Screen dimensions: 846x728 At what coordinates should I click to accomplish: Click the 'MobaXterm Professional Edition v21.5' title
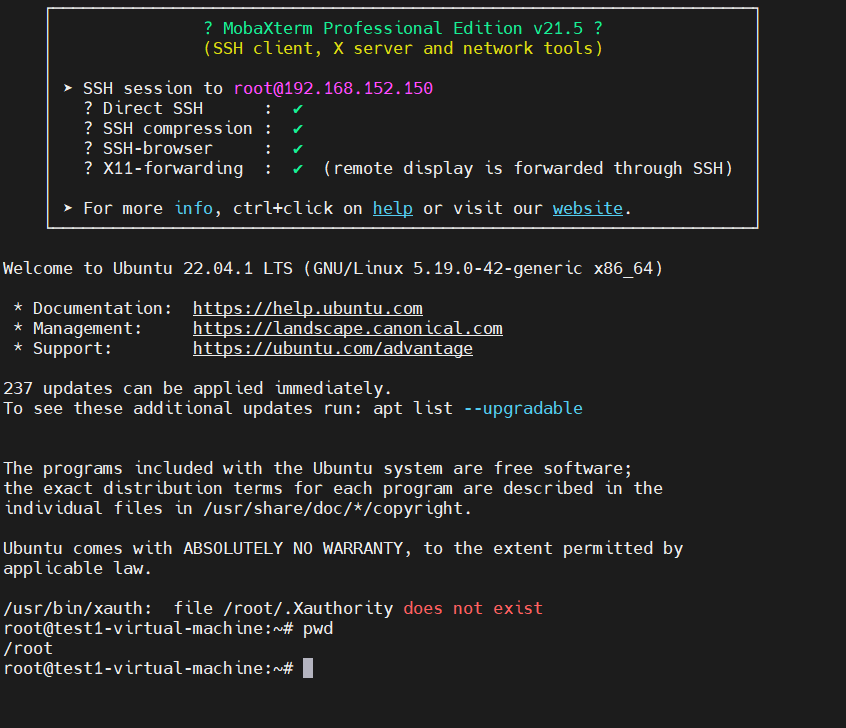[402, 28]
